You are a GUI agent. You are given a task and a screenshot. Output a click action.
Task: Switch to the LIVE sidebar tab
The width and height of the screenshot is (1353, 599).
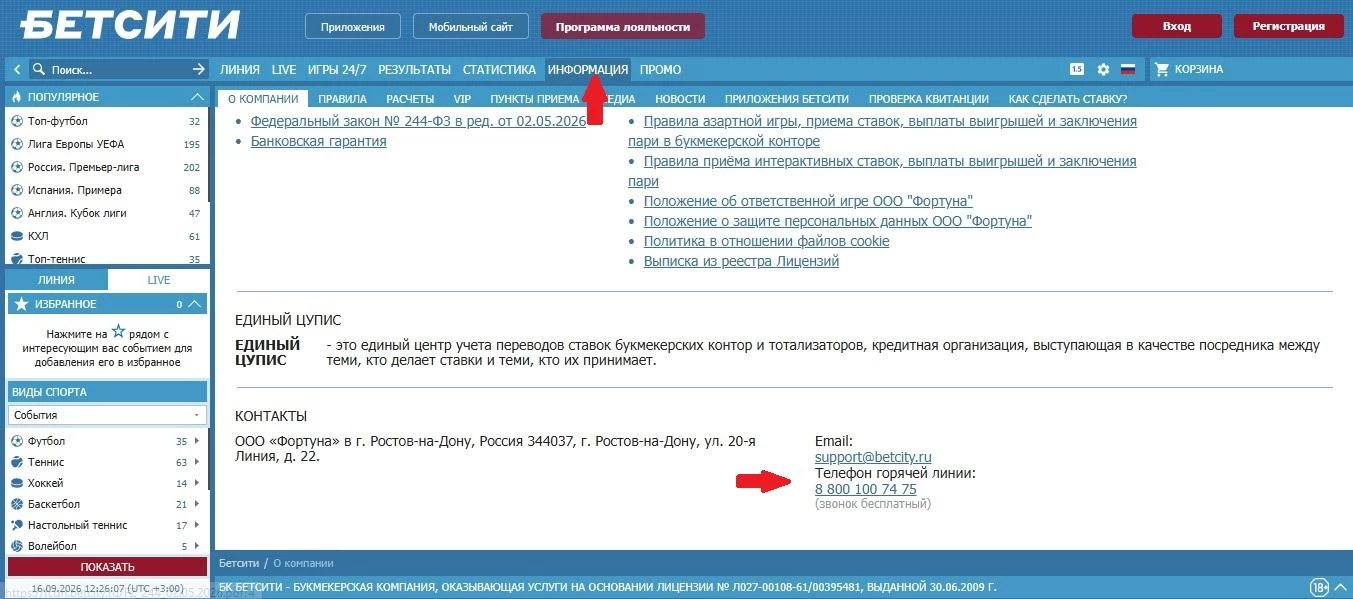159,280
